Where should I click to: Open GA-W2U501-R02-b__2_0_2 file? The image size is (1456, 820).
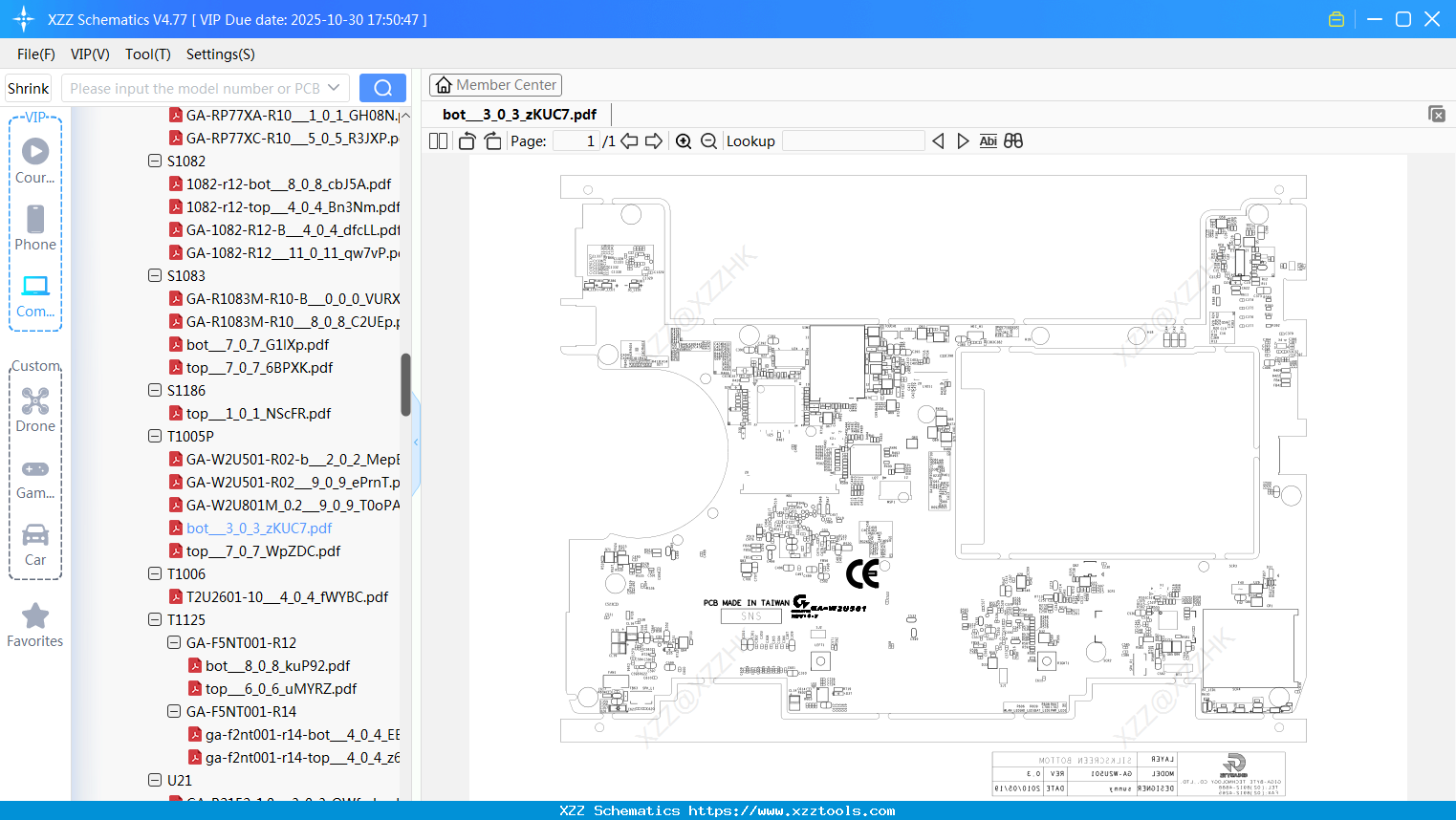click(x=293, y=459)
